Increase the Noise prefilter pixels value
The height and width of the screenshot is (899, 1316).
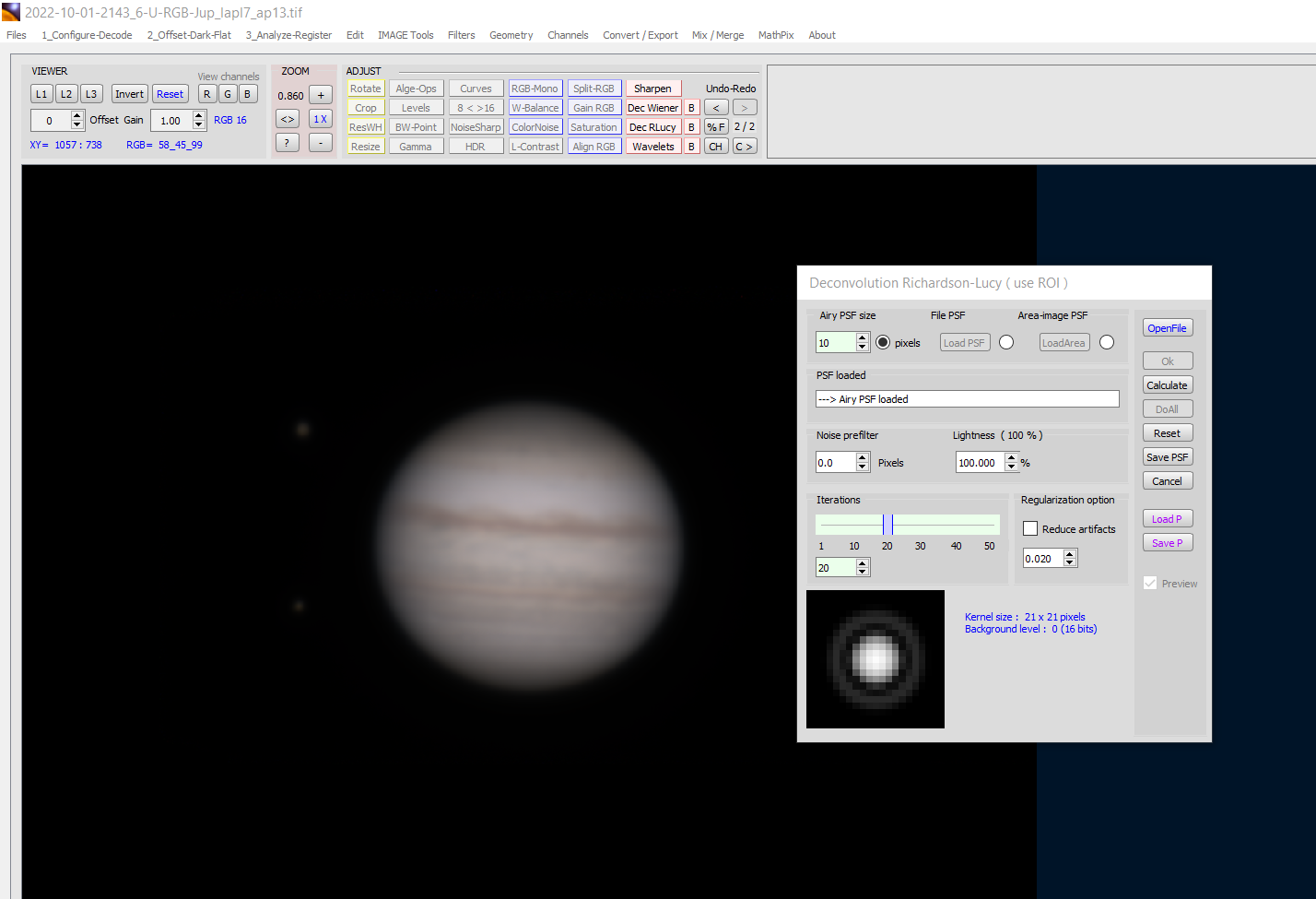(x=863, y=457)
